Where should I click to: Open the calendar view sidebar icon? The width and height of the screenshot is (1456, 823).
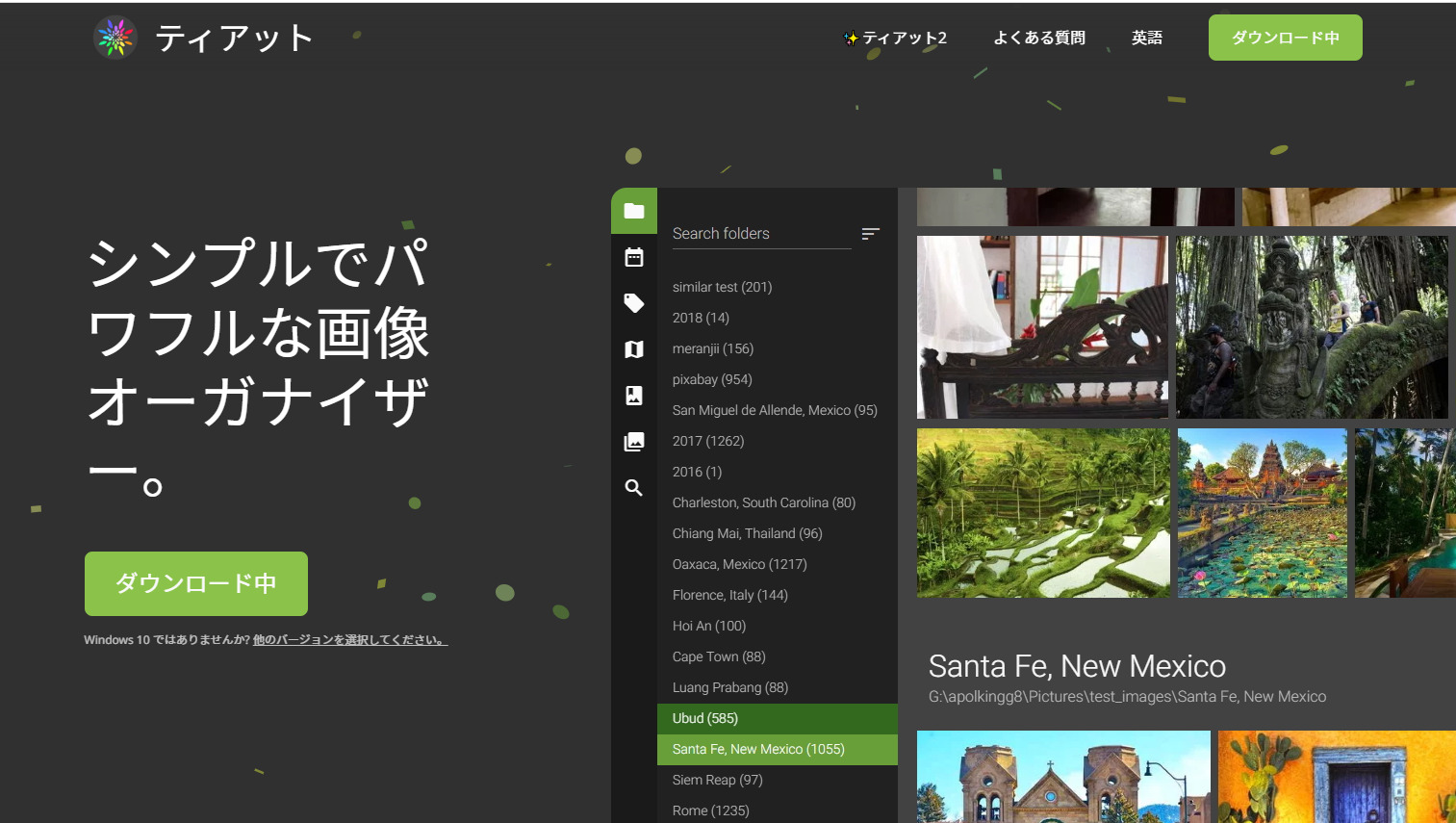coord(634,257)
